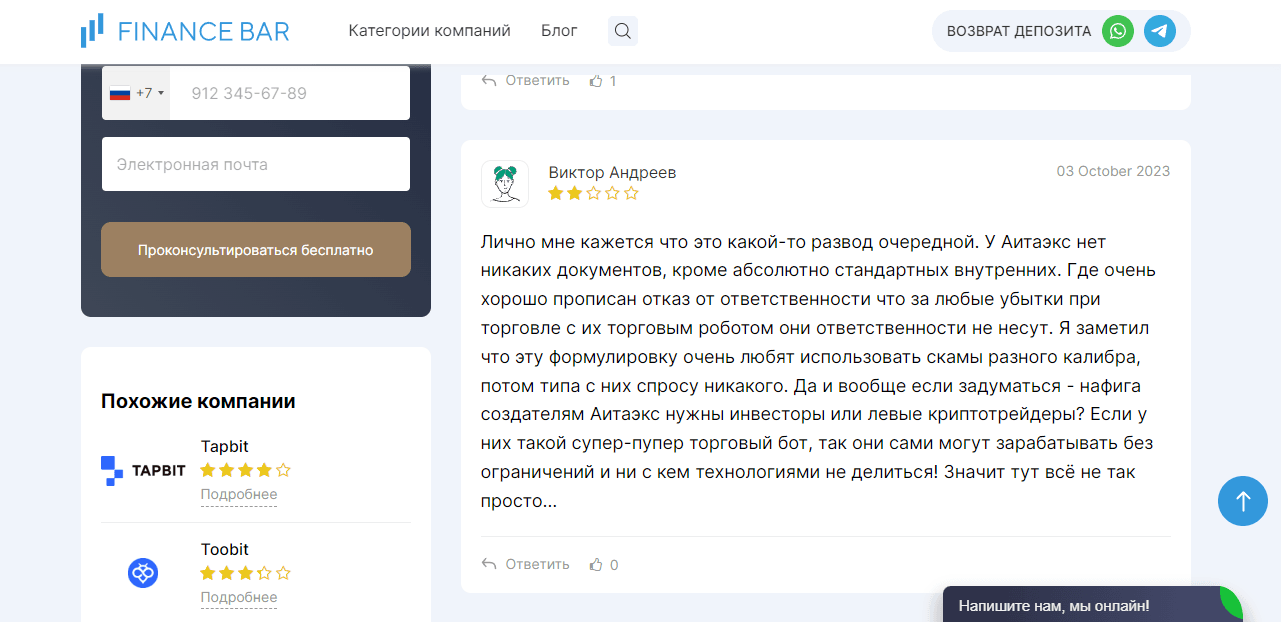Screen dimensions: 1281x622
Task: Click the scroll-to-top arrow button
Action: 1242,501
